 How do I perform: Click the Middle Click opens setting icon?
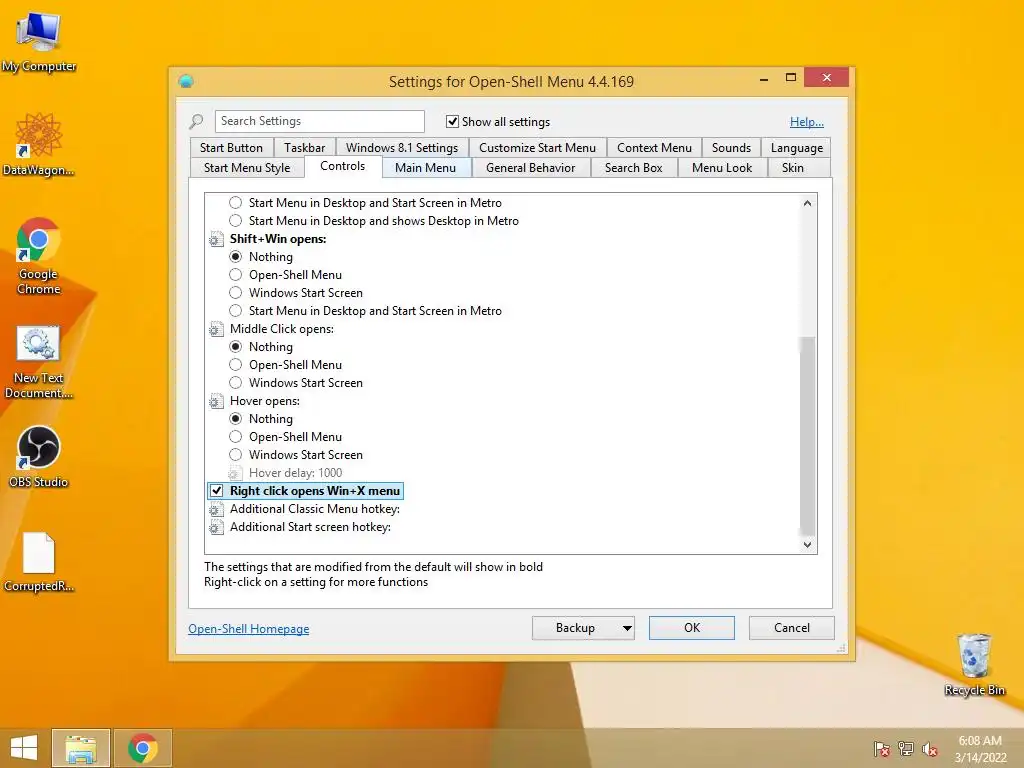point(216,329)
